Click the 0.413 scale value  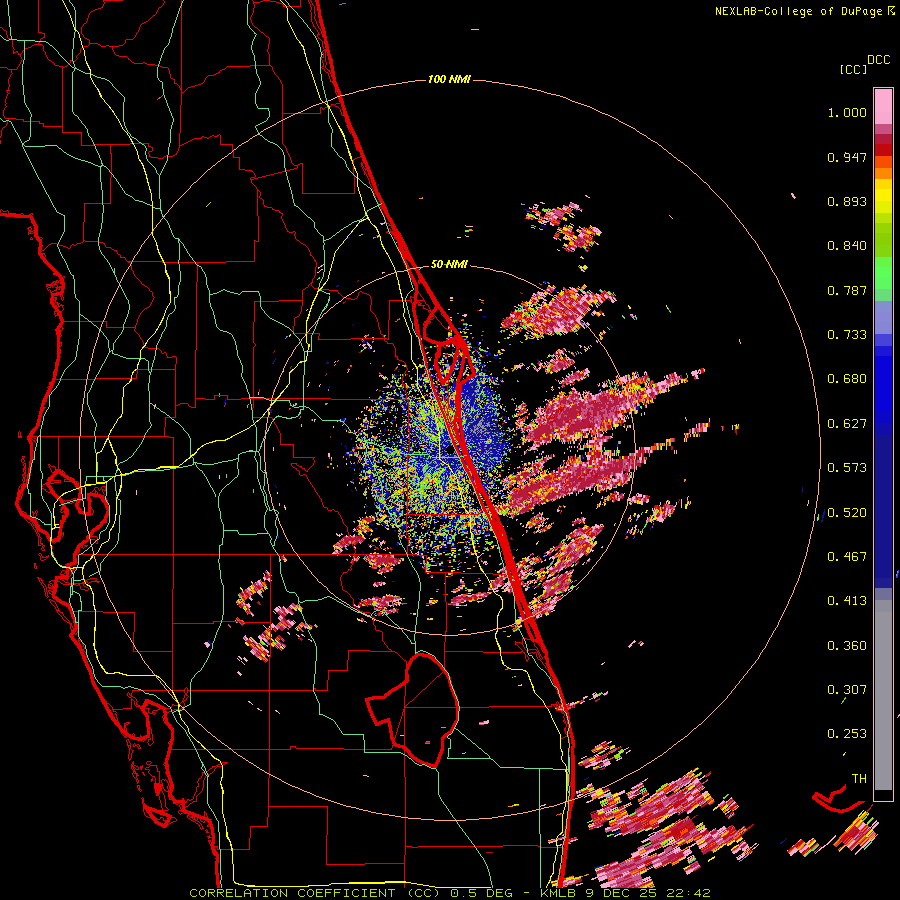(x=847, y=601)
